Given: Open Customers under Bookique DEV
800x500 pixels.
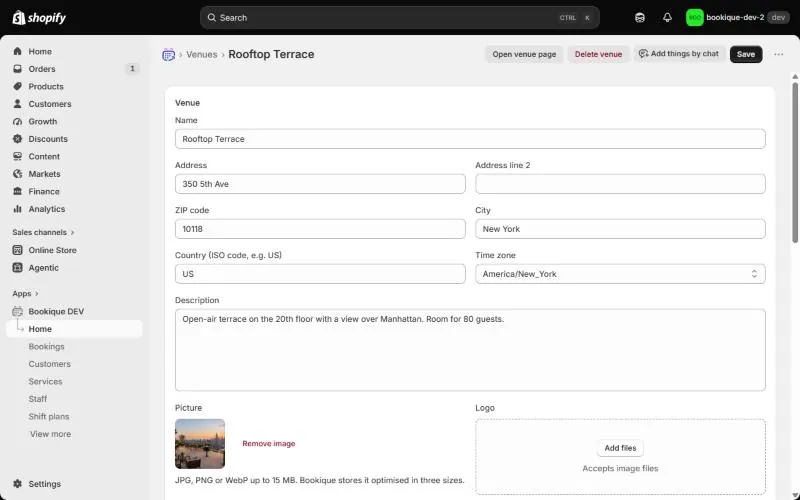Looking at the screenshot, I should (x=49, y=364).
